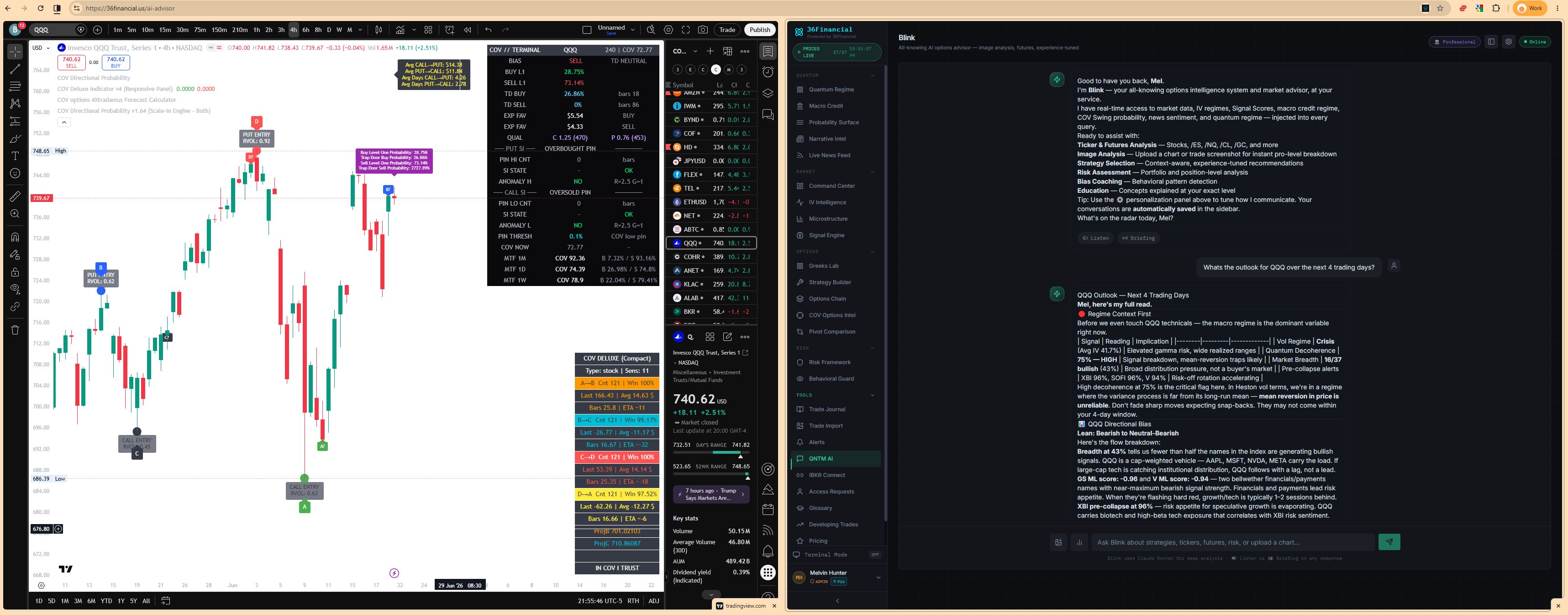
Task: Switch to the 15m timeframe
Action: tap(165, 30)
